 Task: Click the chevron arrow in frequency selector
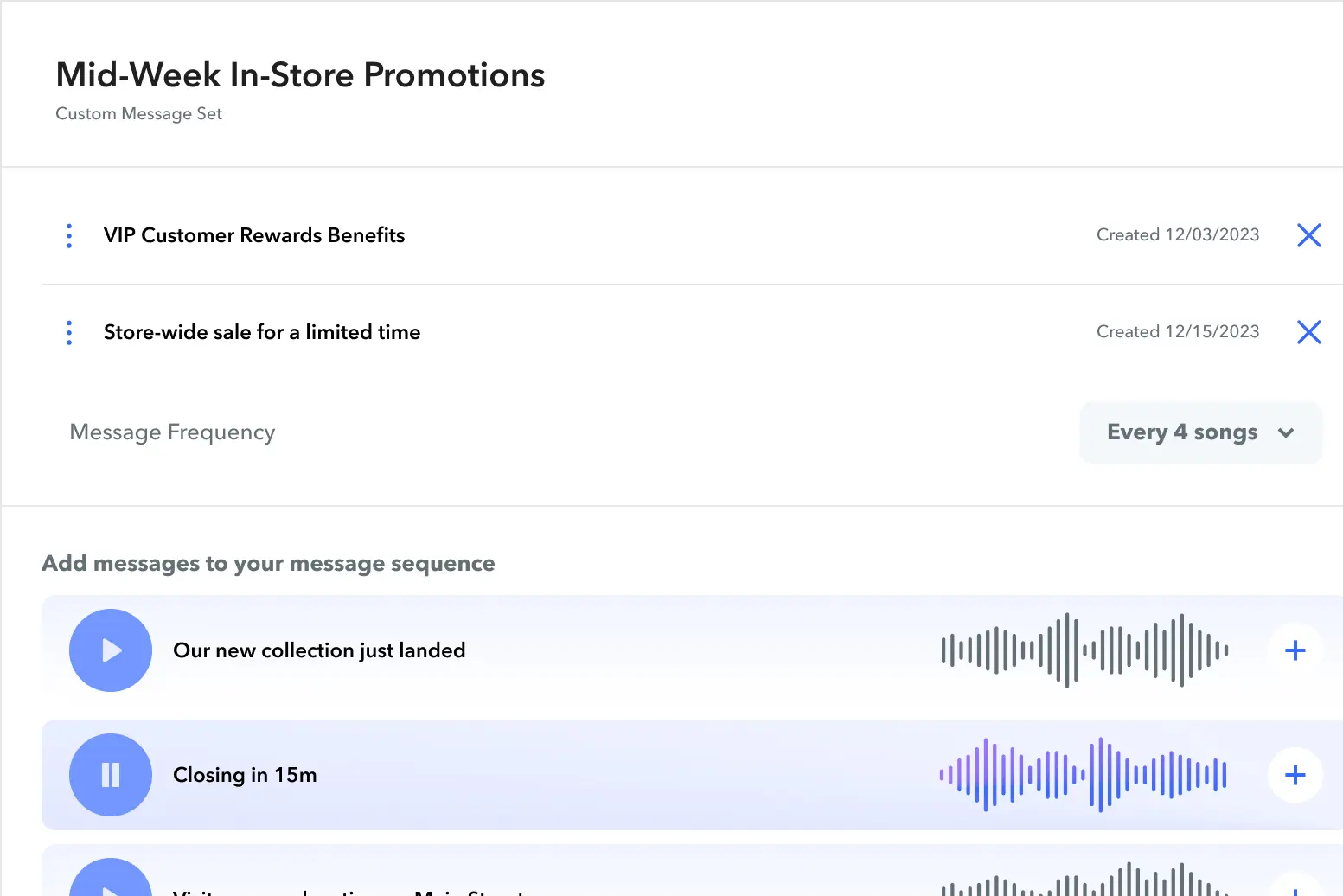[1286, 433]
